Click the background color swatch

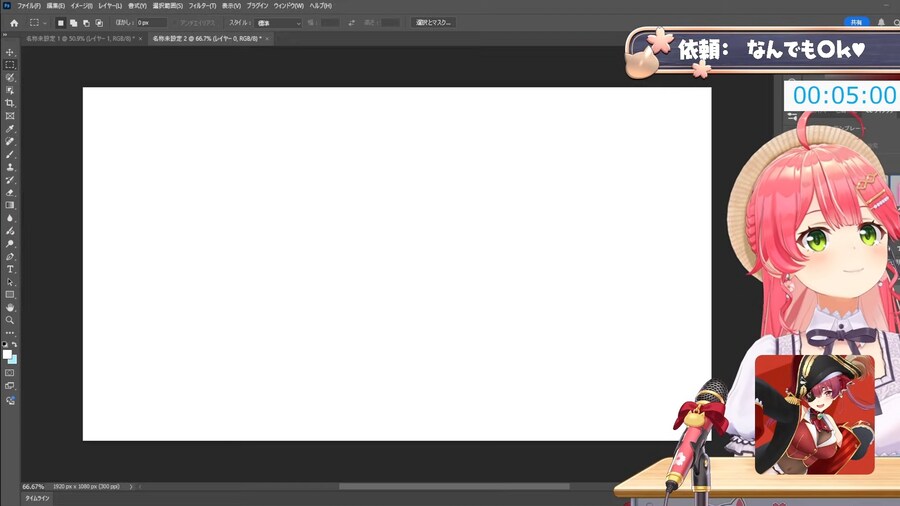(14, 361)
